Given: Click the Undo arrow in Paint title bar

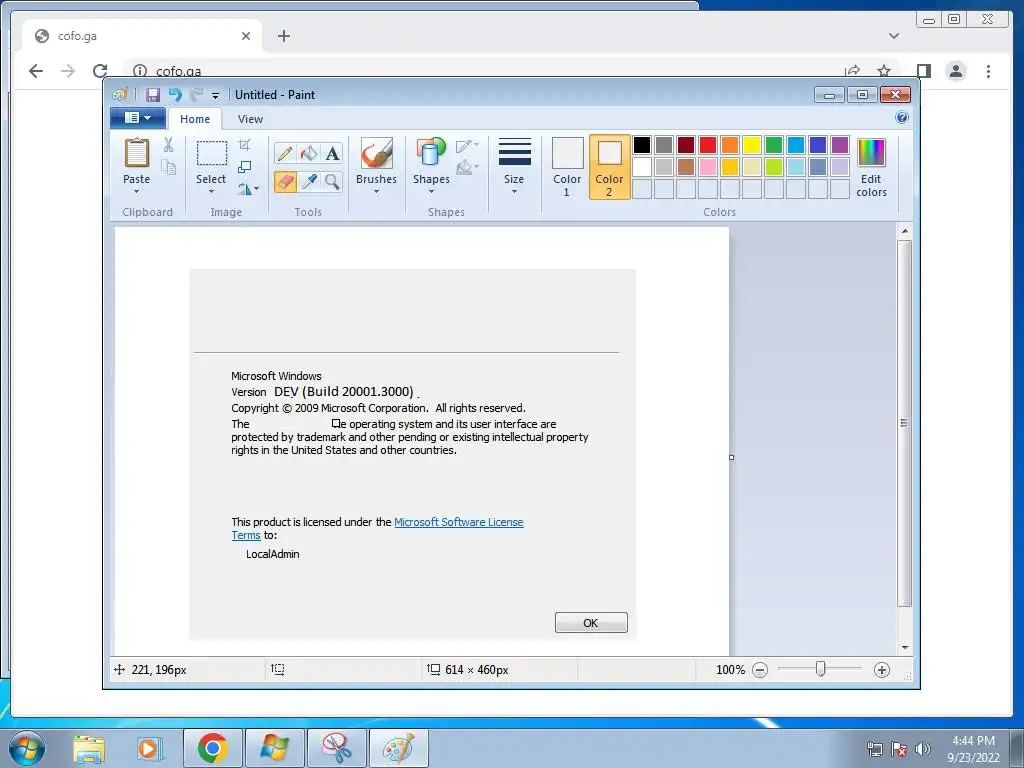Looking at the screenshot, I should pos(175,95).
